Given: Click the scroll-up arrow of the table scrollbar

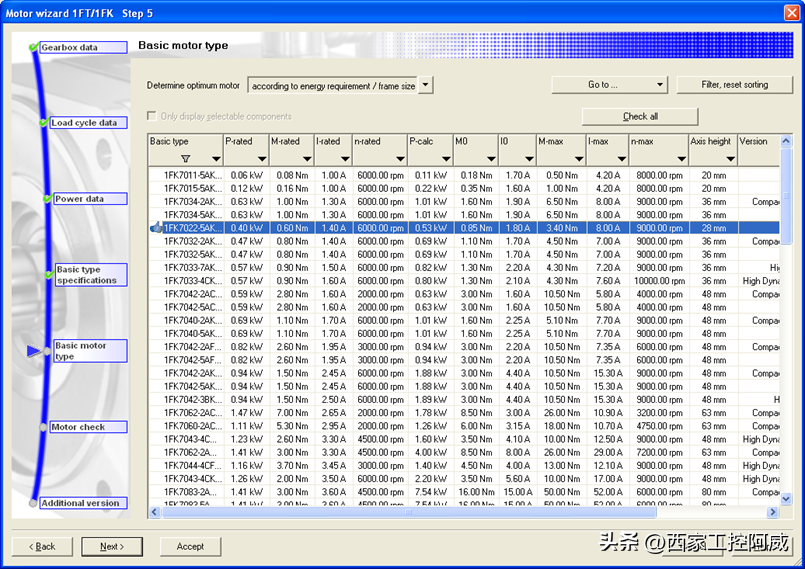Looking at the screenshot, I should [x=786, y=141].
